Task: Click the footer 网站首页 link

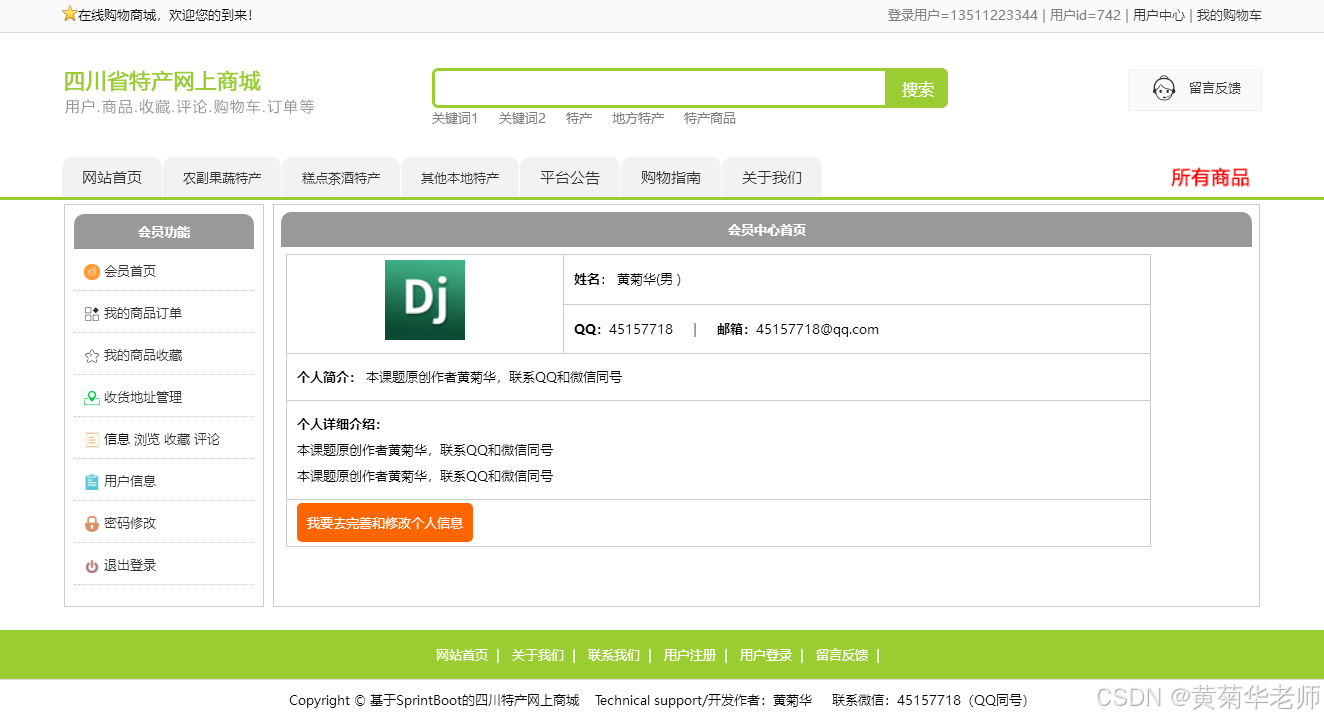Action: point(462,655)
